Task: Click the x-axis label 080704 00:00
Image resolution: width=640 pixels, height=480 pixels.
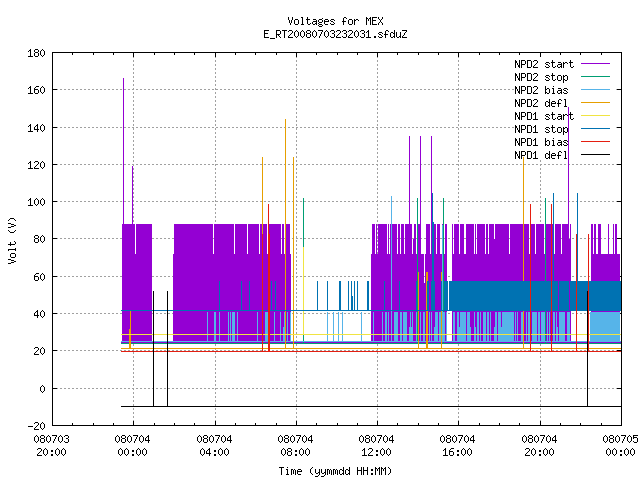Action: 133,446
